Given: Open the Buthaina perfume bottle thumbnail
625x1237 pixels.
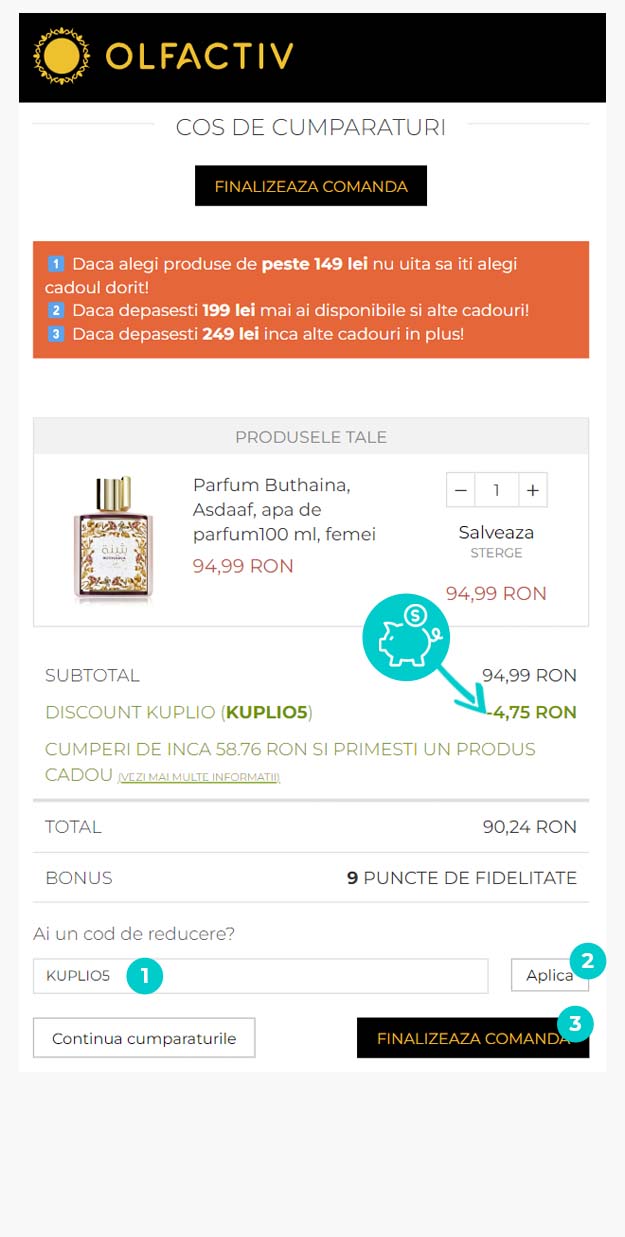Looking at the screenshot, I should tap(112, 541).
